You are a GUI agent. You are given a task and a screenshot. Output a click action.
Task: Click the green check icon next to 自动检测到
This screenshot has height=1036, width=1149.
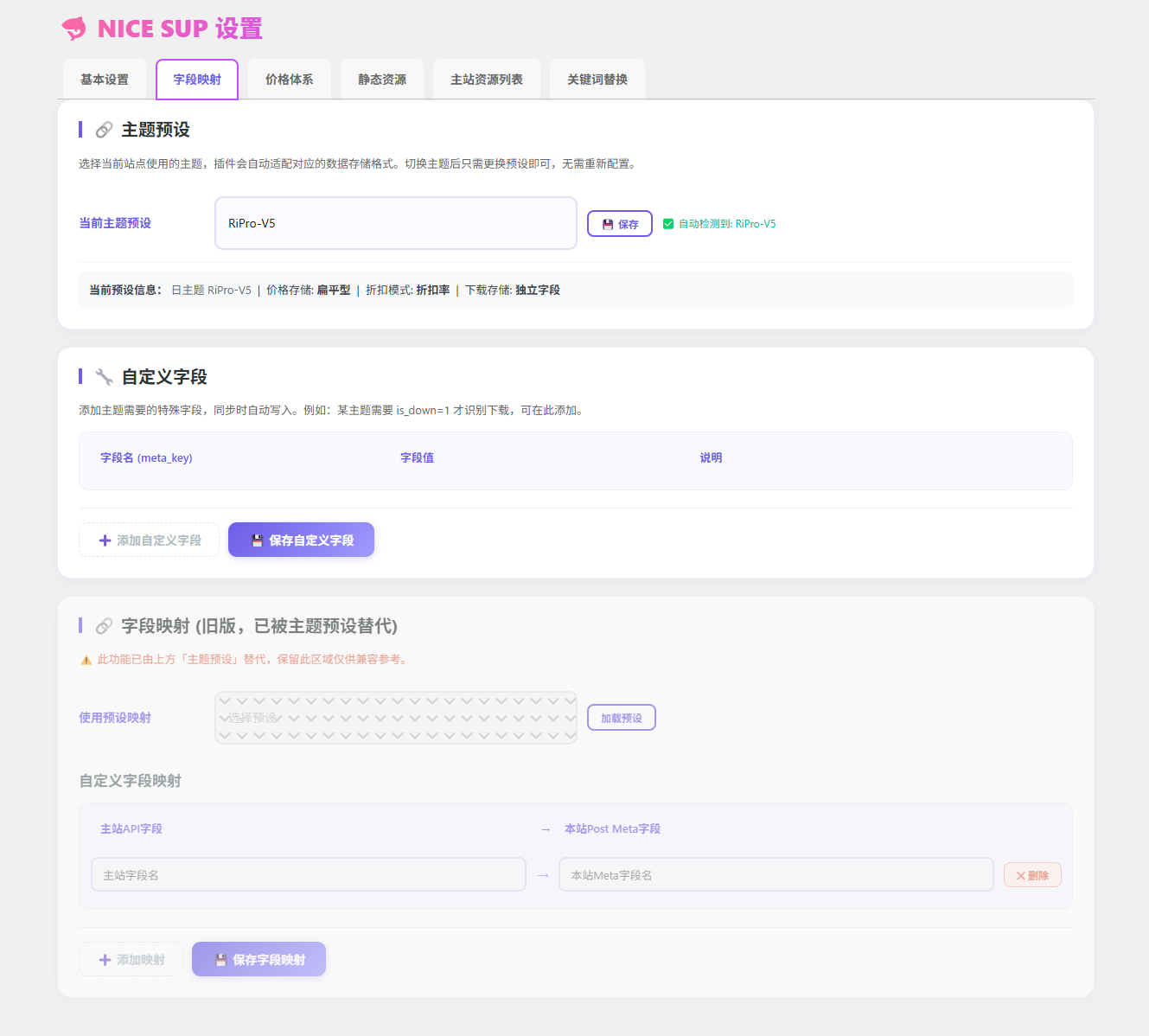pos(668,224)
